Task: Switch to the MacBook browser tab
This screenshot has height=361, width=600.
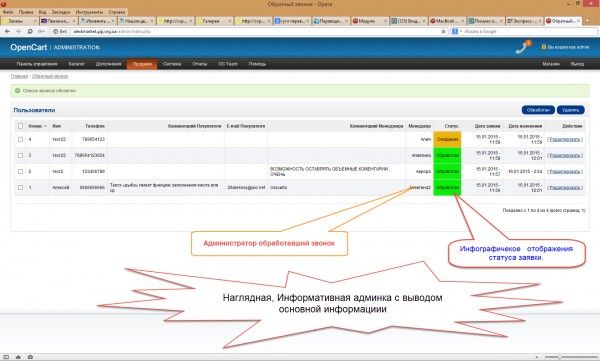Action: (447, 21)
